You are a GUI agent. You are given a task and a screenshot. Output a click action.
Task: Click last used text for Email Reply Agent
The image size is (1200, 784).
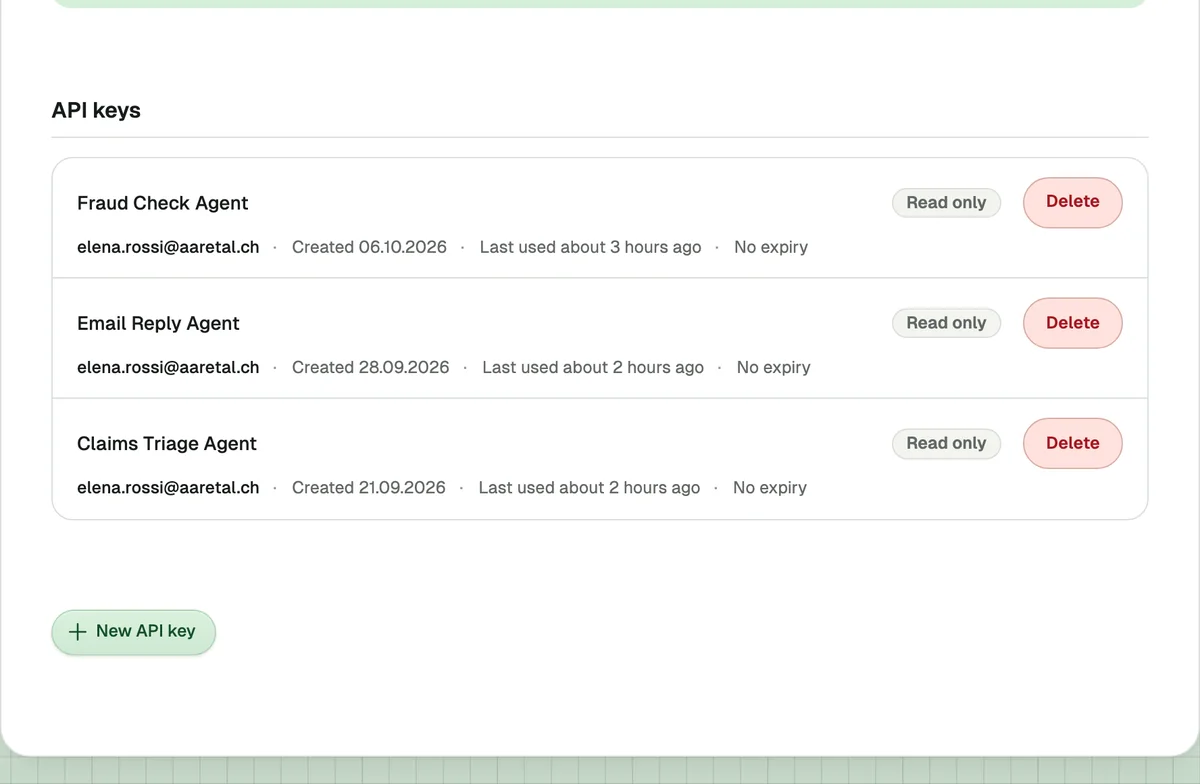pos(593,367)
